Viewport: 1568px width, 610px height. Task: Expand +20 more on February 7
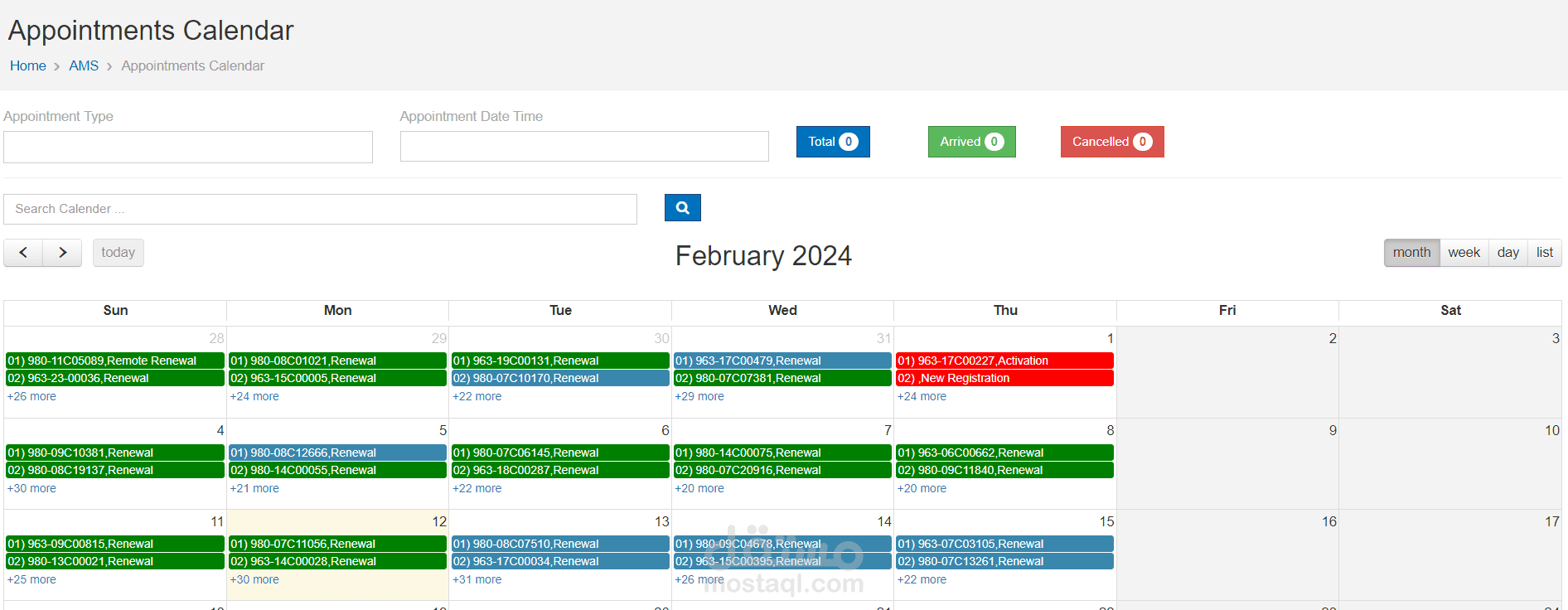[699, 488]
